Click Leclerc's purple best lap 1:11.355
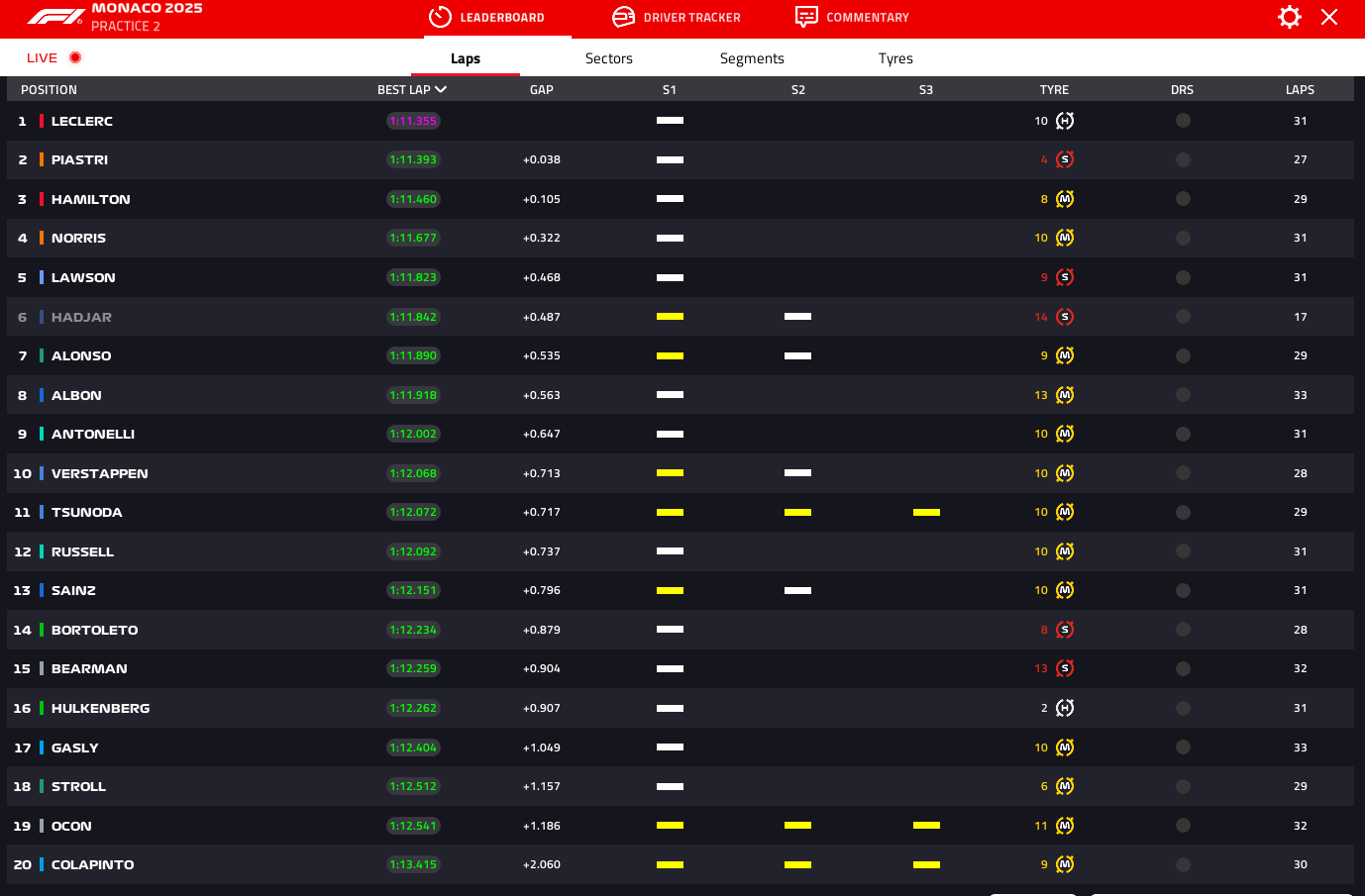This screenshot has width=1365, height=896. point(413,121)
